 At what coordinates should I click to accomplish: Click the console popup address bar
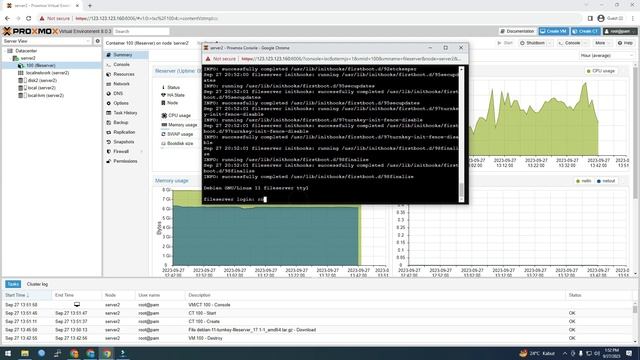tap(351, 59)
